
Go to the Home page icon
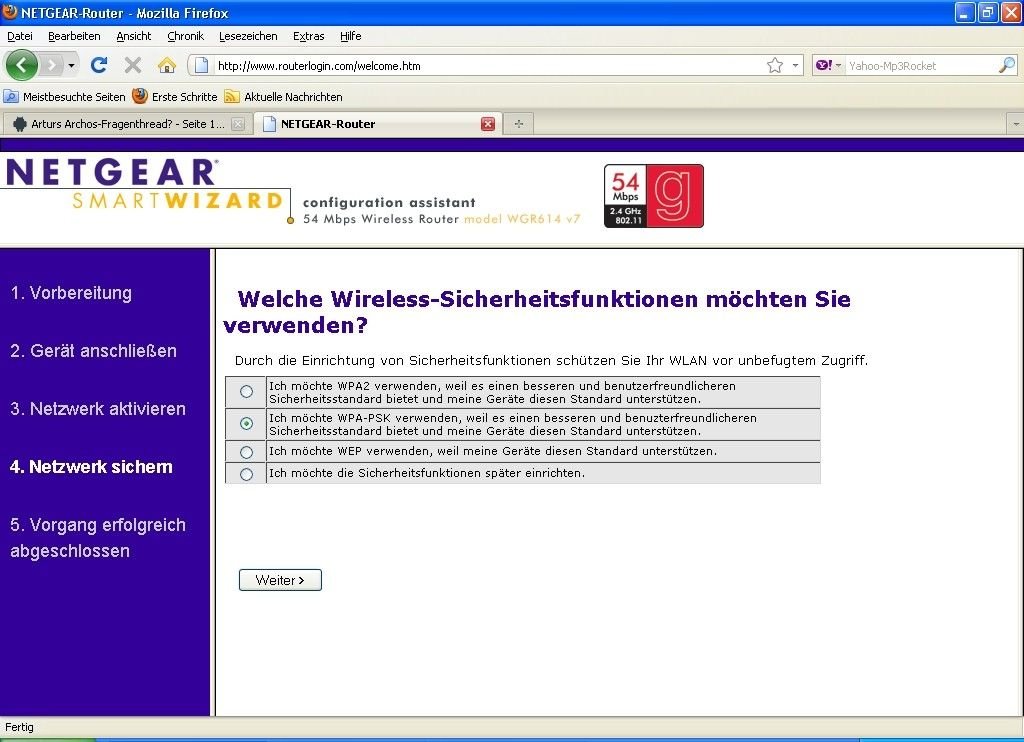[x=167, y=65]
